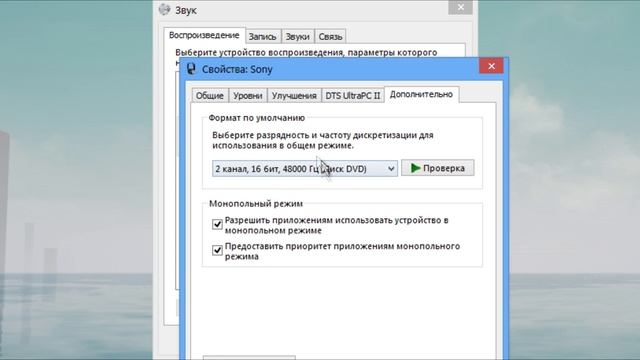This screenshot has width=640, height=360.
Task: Select the DTS UltraPC II tab
Action: click(x=353, y=96)
